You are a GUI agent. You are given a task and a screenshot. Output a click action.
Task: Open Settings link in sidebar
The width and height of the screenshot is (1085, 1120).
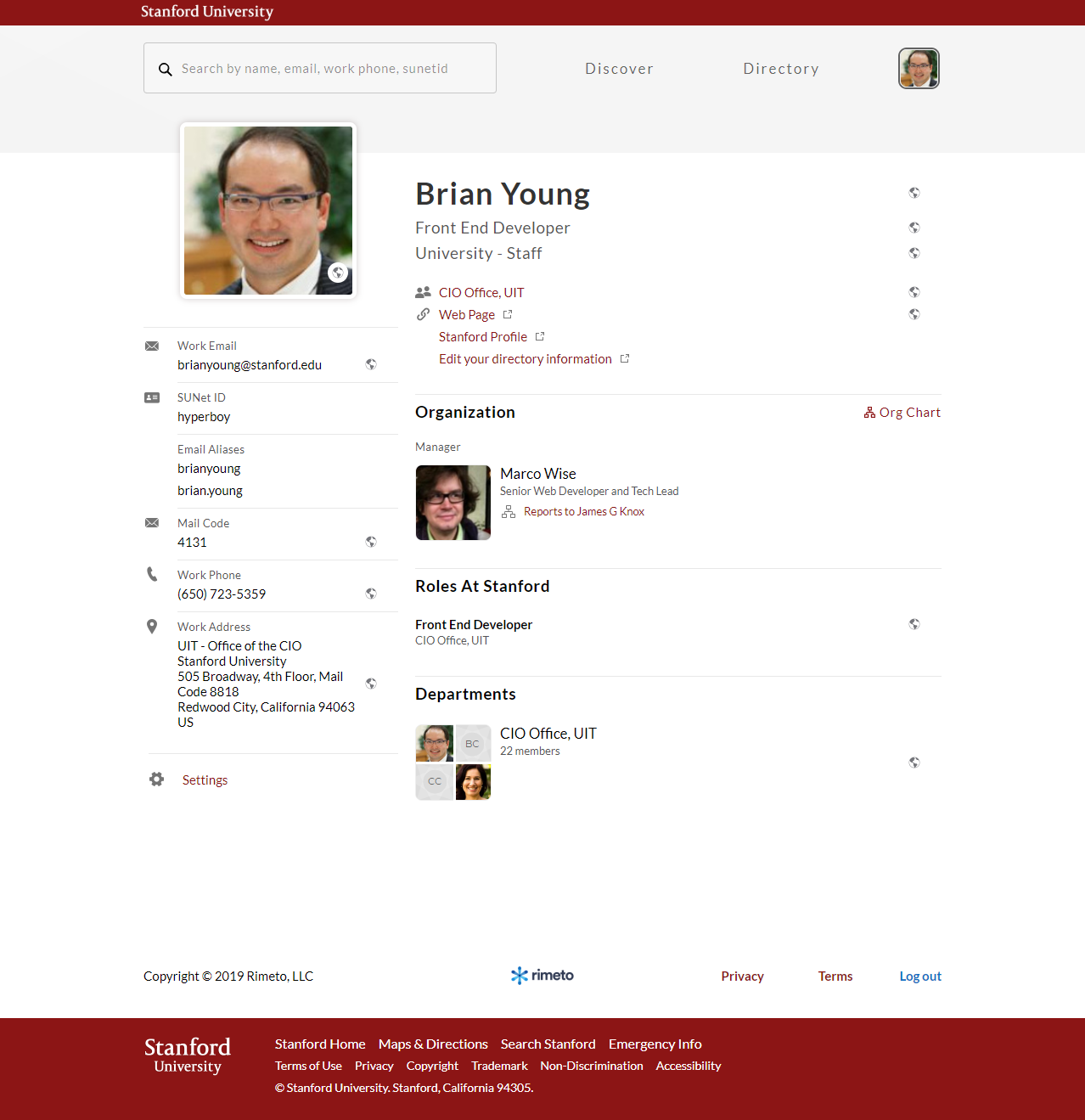coord(205,779)
